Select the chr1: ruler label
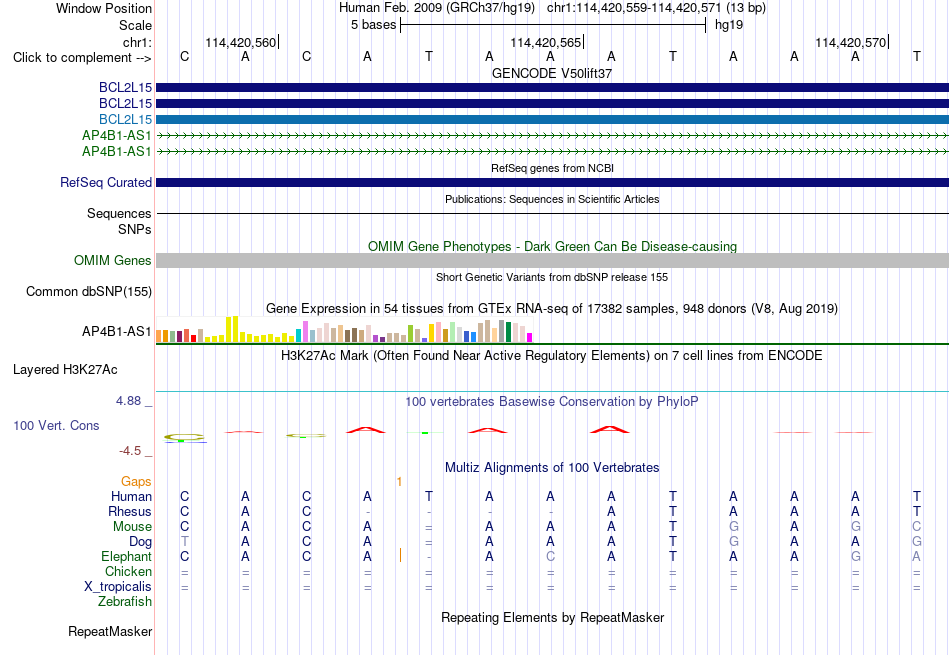 [x=137, y=42]
